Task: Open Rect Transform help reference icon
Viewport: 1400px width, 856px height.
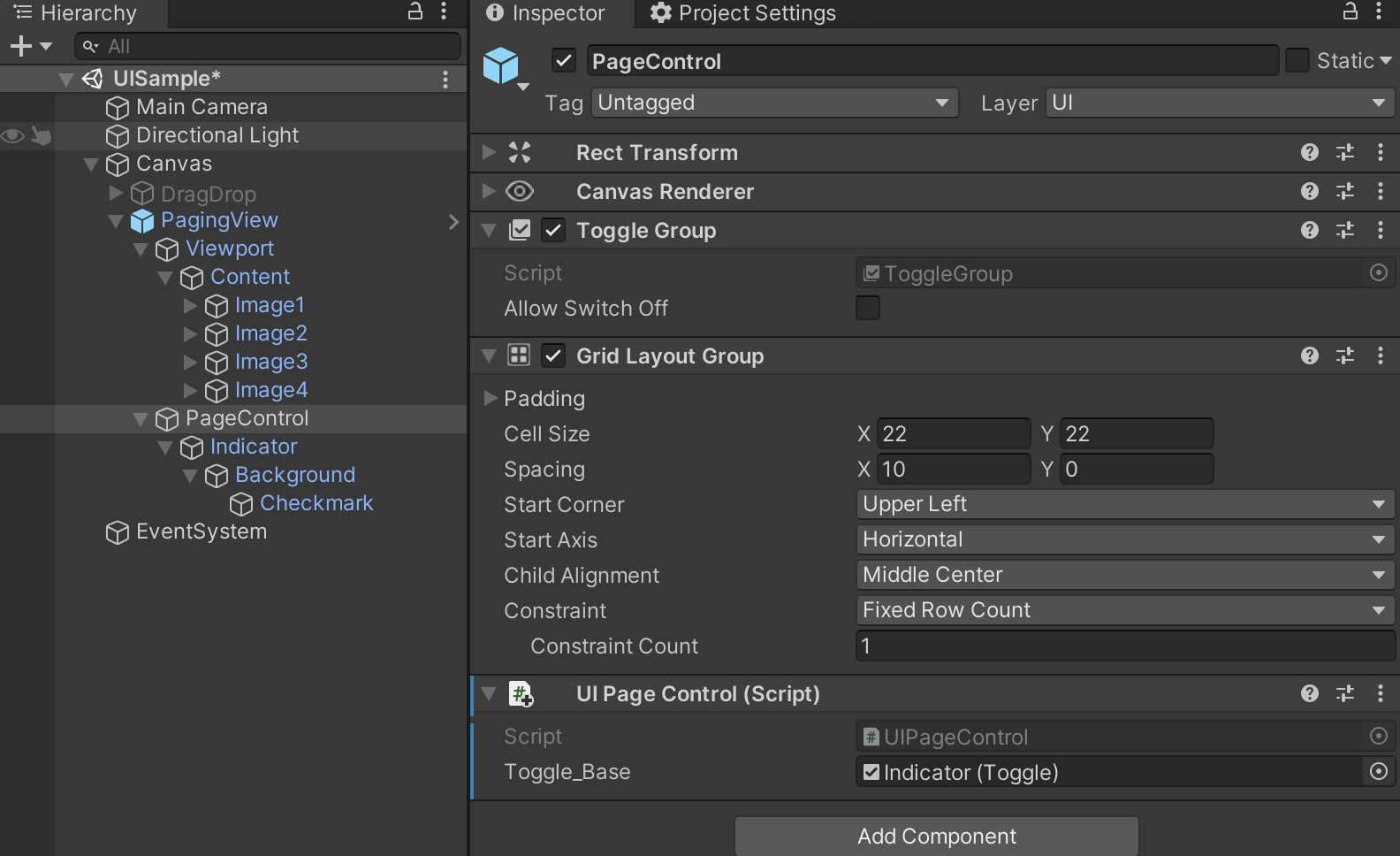Action: point(1310,152)
